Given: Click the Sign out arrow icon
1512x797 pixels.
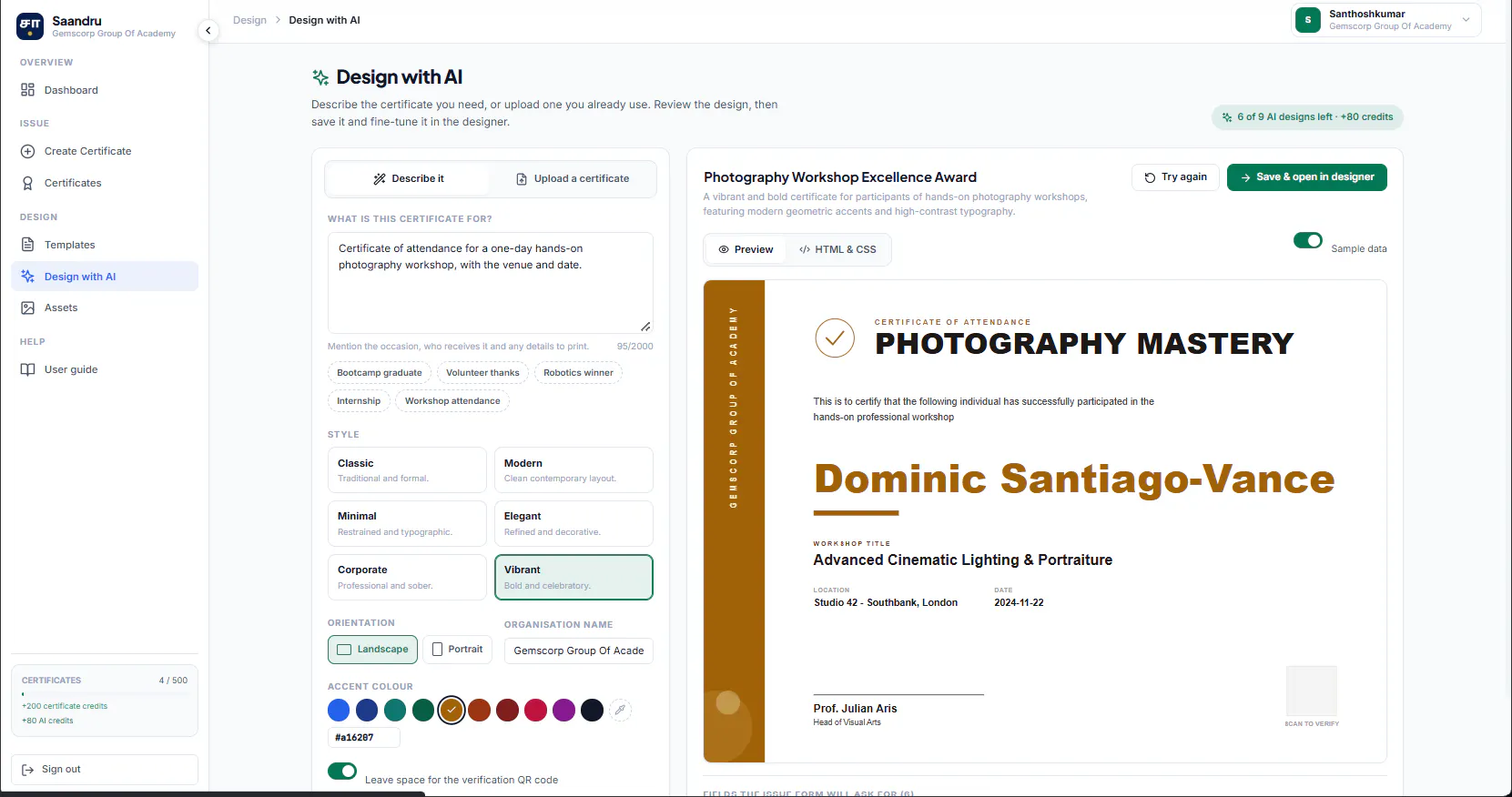Looking at the screenshot, I should (28, 770).
